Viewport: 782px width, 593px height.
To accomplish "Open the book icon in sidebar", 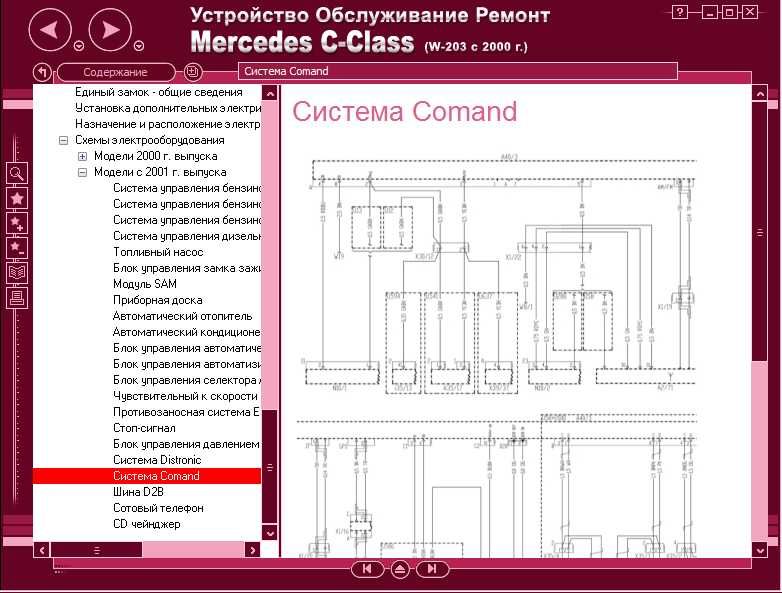I will (16, 273).
